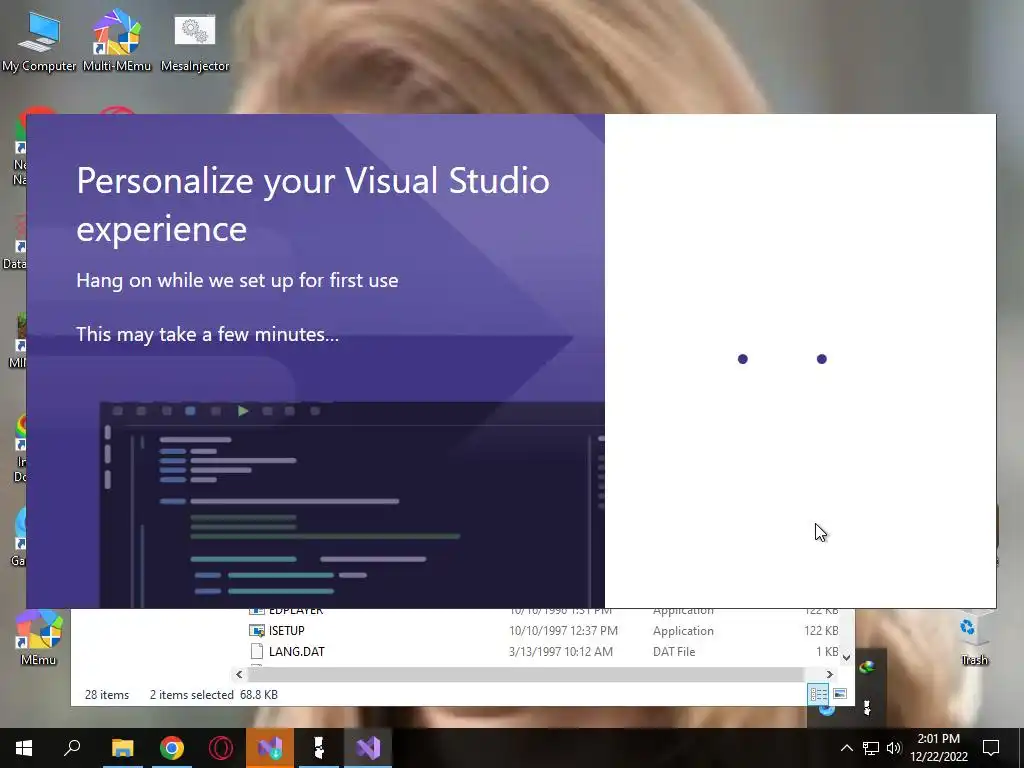Open the network status tray icon
This screenshot has width=1024, height=768.
(x=871, y=748)
